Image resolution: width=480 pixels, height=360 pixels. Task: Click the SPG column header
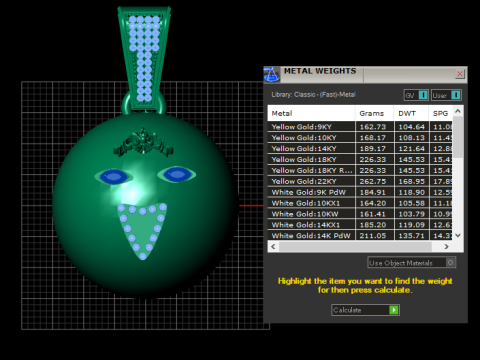[x=440, y=113]
